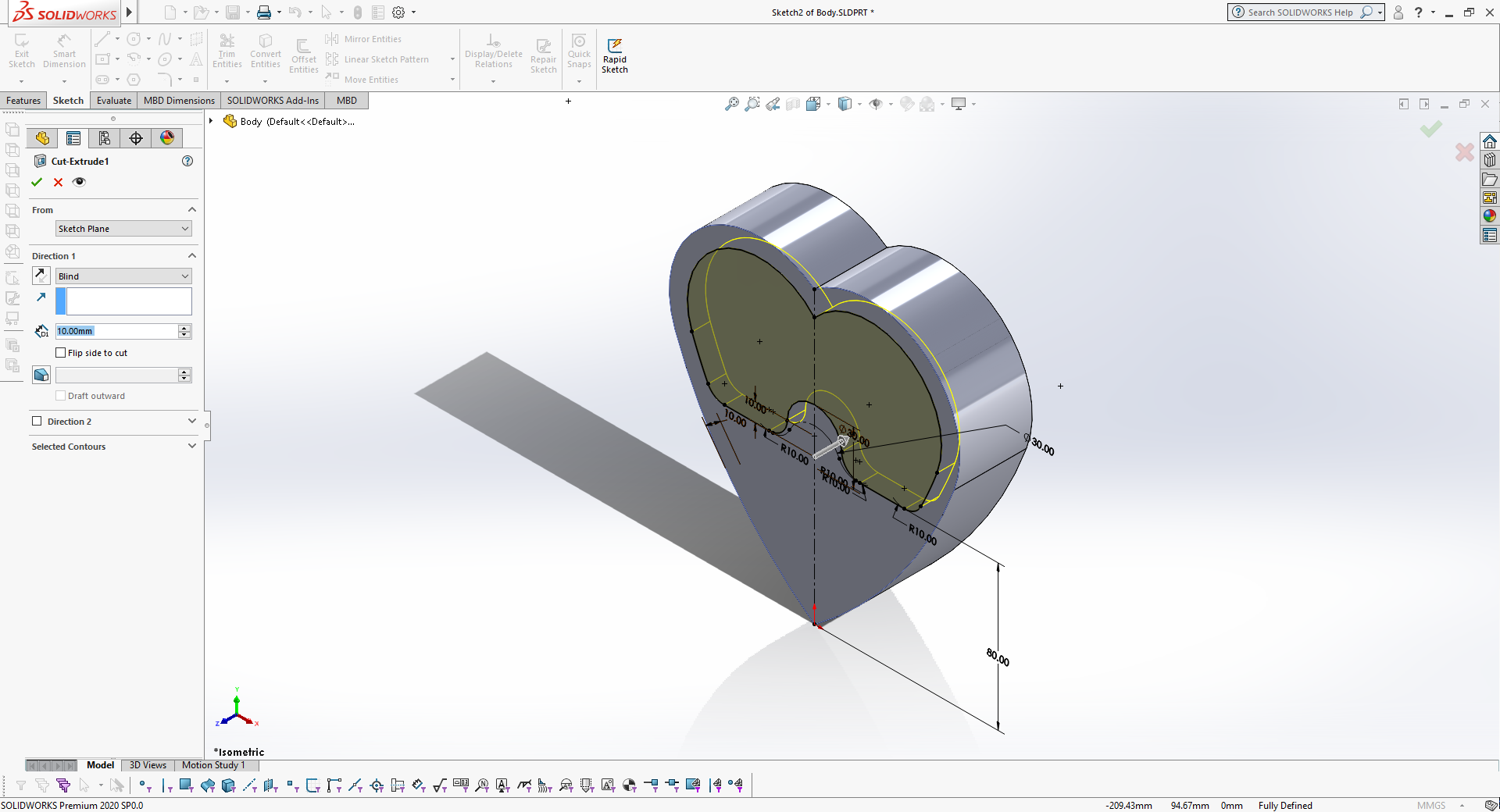
Task: Open the FeatureManager design tree tab icon
Action: coord(42,138)
